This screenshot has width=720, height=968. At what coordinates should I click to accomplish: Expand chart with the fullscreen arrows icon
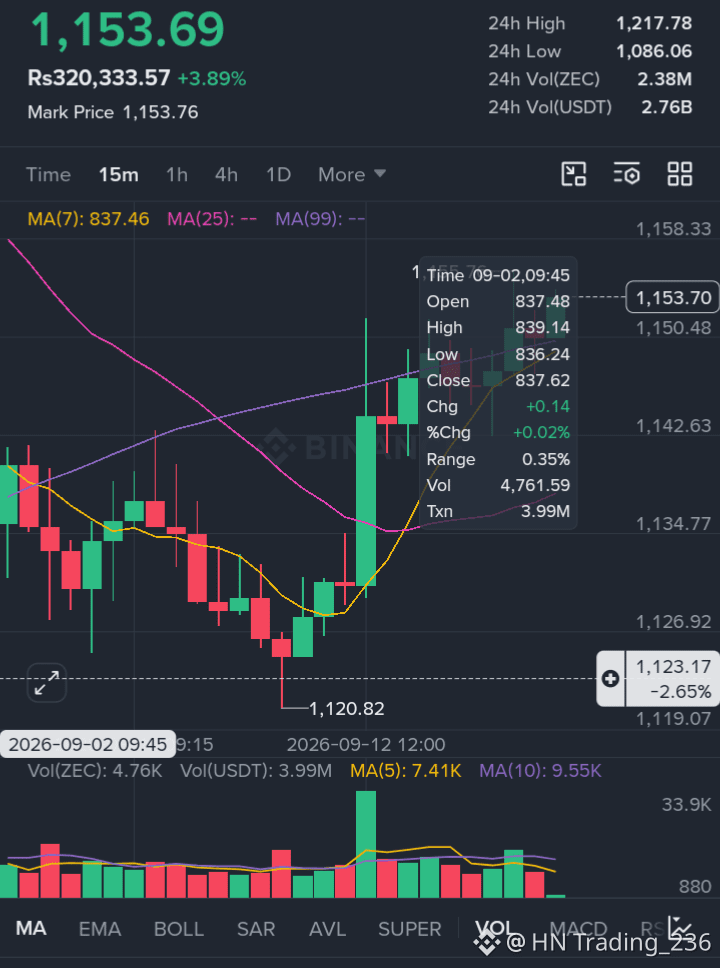click(x=46, y=683)
